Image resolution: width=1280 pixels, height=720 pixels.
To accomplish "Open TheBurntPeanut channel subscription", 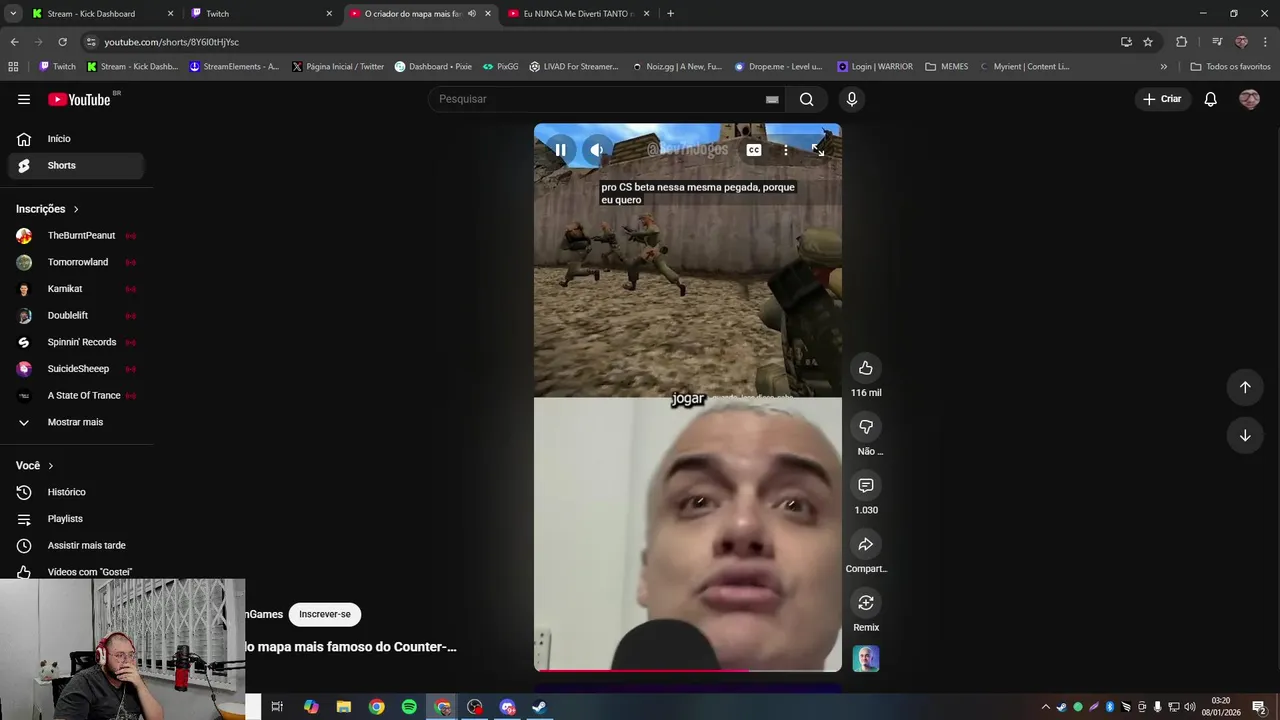I will click(x=76, y=236).
